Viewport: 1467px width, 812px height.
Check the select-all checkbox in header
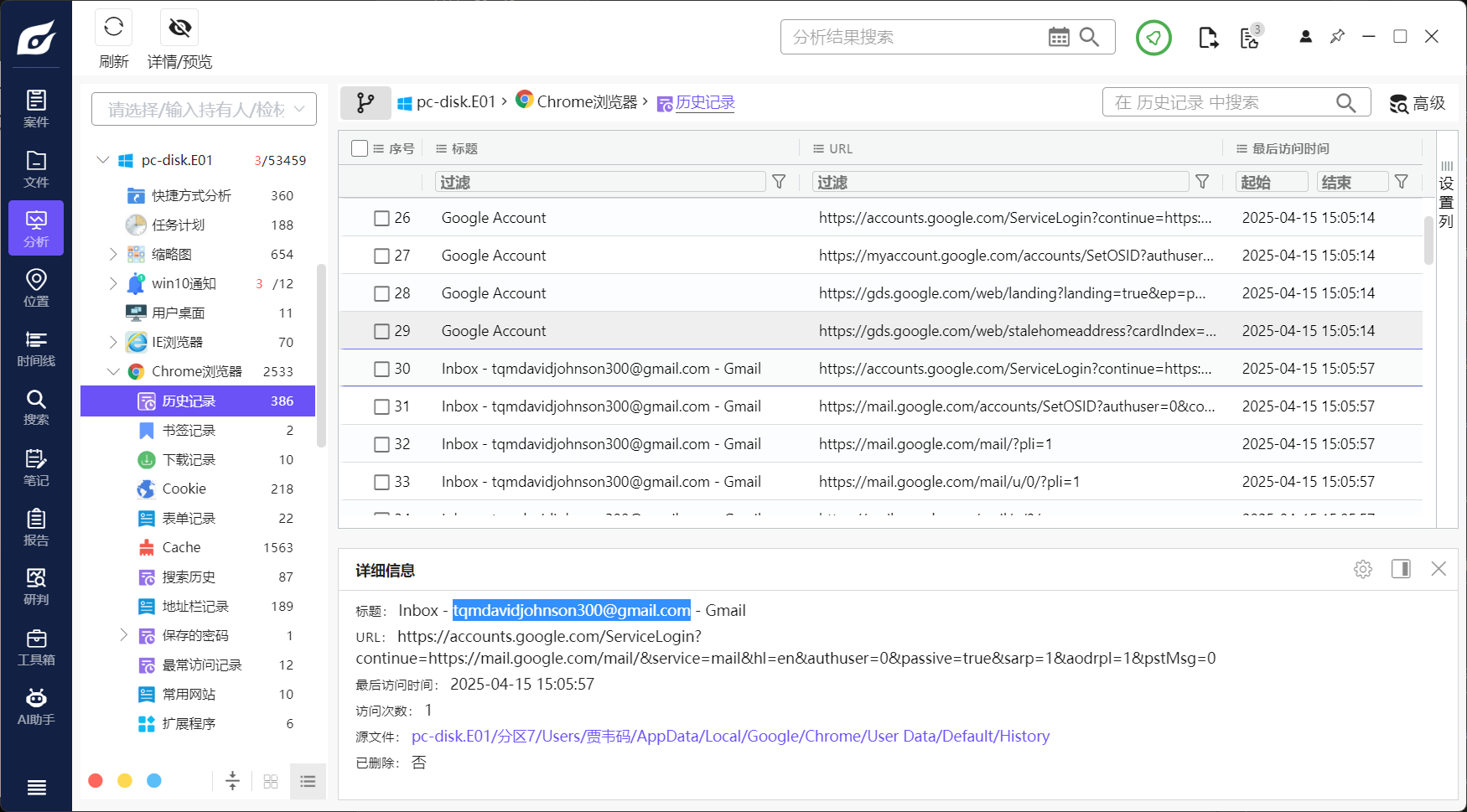pyautogui.click(x=360, y=148)
